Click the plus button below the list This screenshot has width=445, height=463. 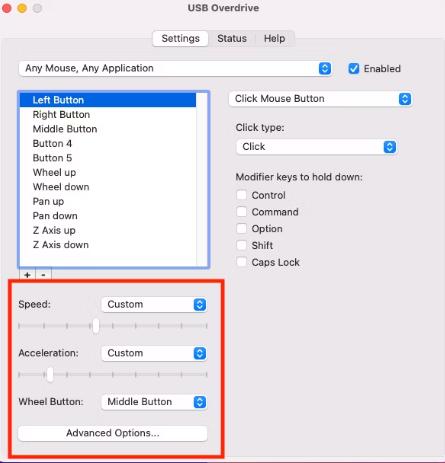tap(27, 275)
